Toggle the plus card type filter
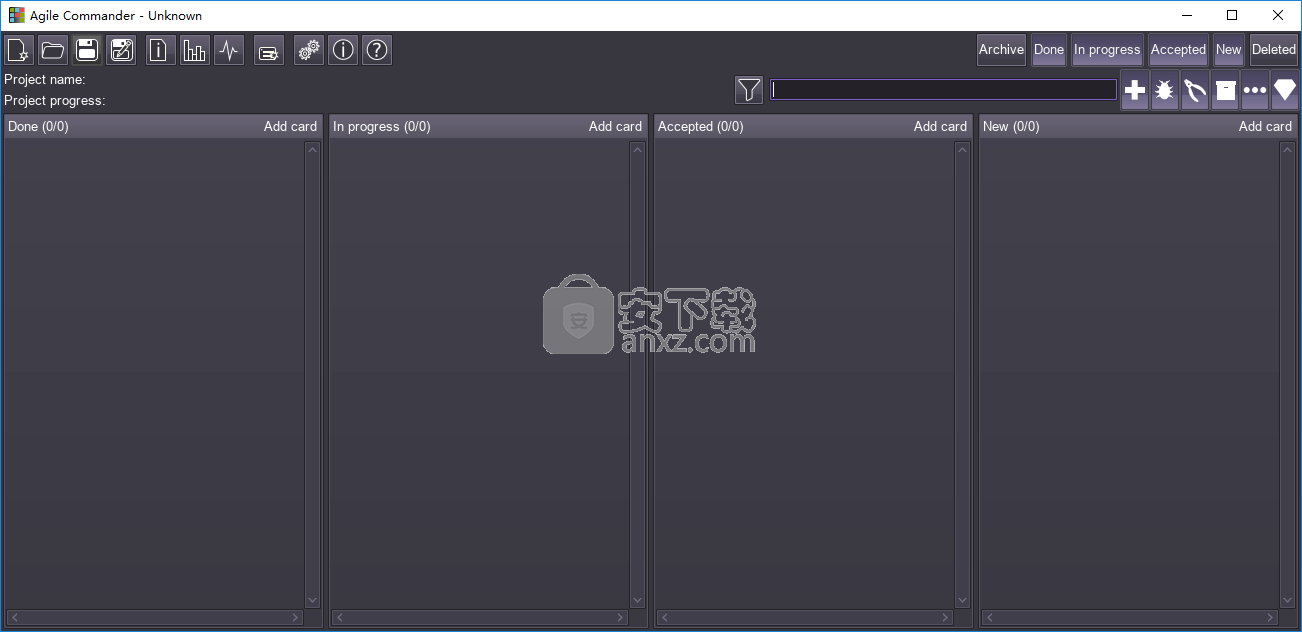The width and height of the screenshot is (1302, 632). (1135, 90)
